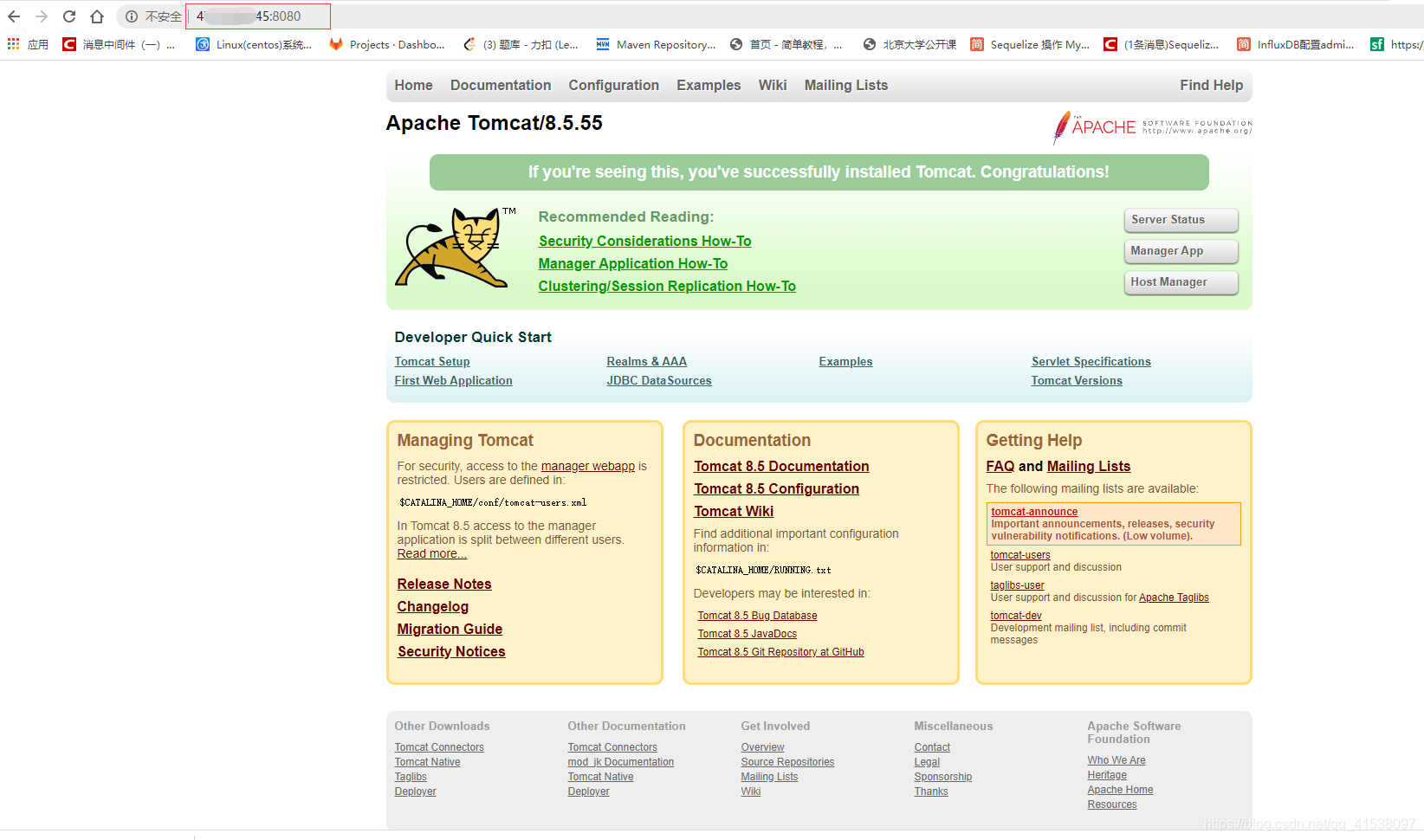Open the LeetCode 题库 bookmark
The width and height of the screenshot is (1424, 840).
[x=521, y=44]
